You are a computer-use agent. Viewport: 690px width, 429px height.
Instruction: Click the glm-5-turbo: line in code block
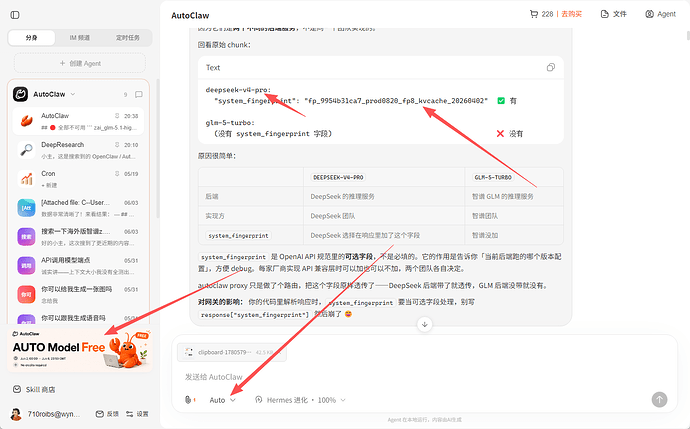click(230, 123)
